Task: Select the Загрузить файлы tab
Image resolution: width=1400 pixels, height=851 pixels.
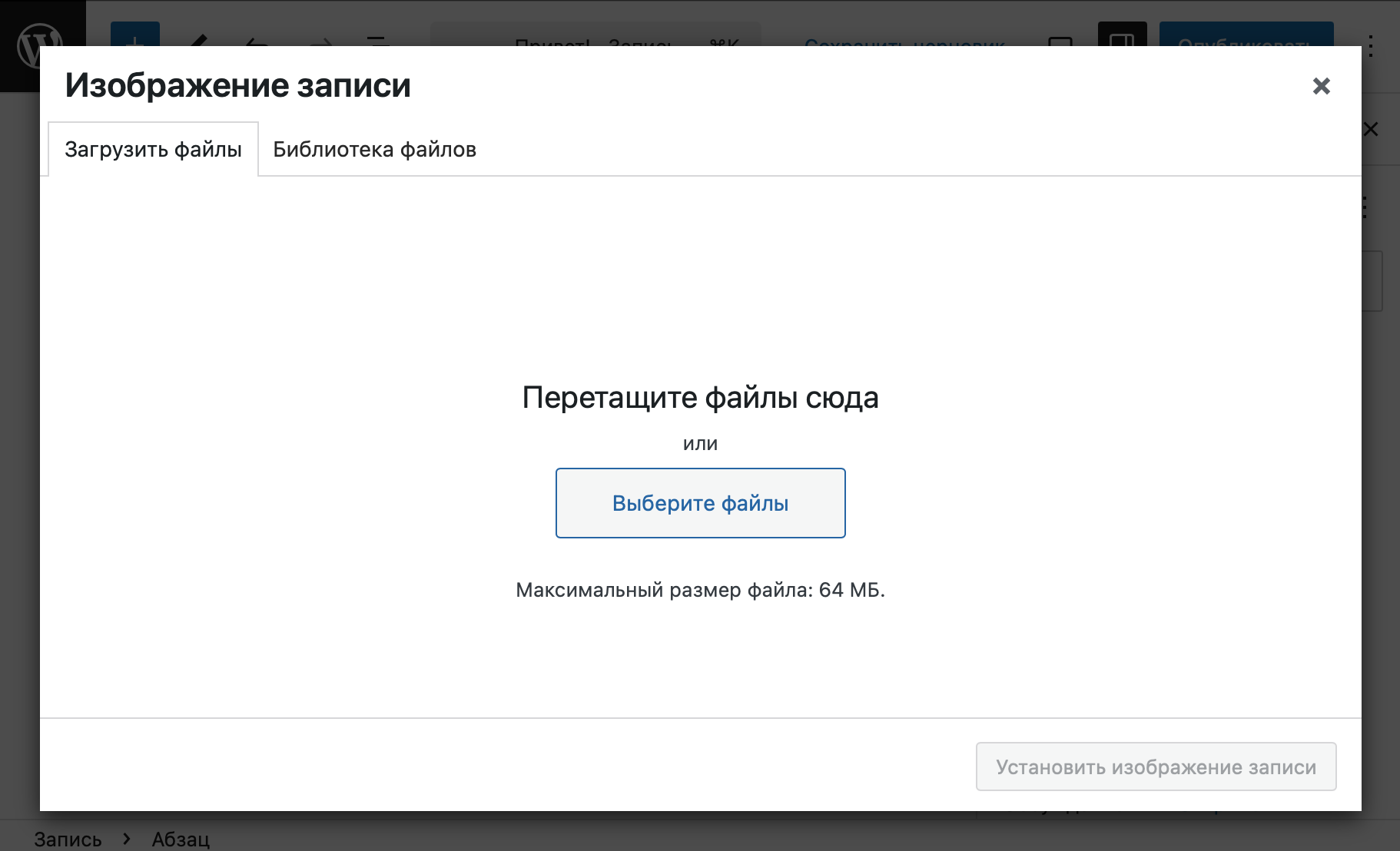Action: (153, 150)
